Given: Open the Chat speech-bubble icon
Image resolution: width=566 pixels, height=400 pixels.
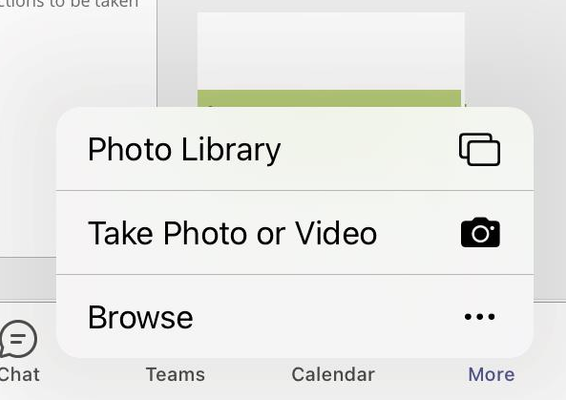Looking at the screenshot, I should click(x=18, y=339).
